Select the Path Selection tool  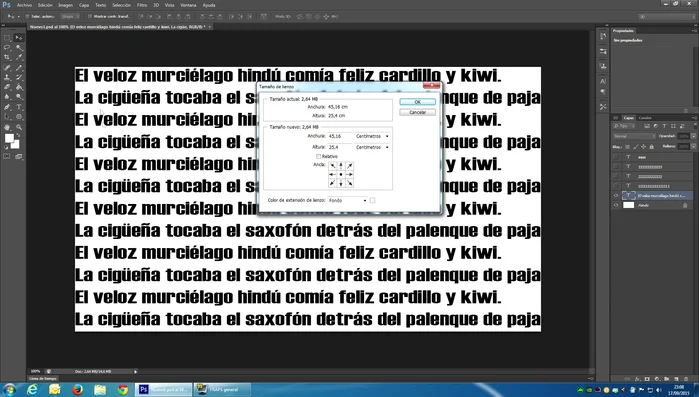tap(7, 117)
